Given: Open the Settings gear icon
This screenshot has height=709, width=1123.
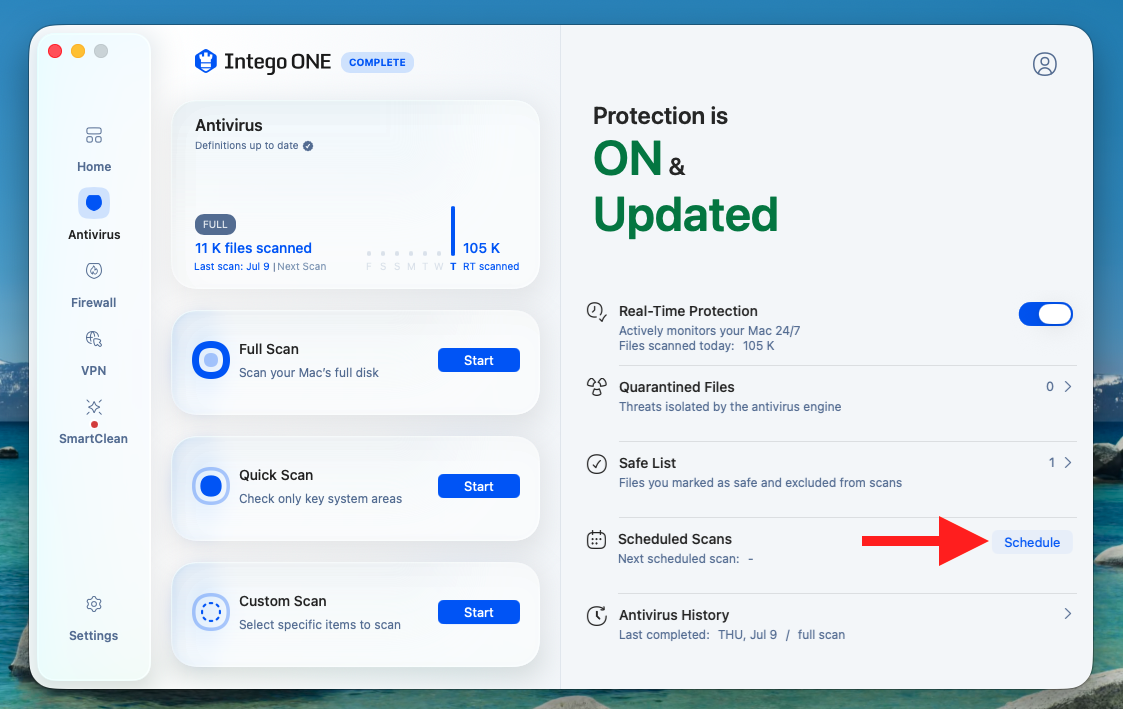Looking at the screenshot, I should (94, 604).
